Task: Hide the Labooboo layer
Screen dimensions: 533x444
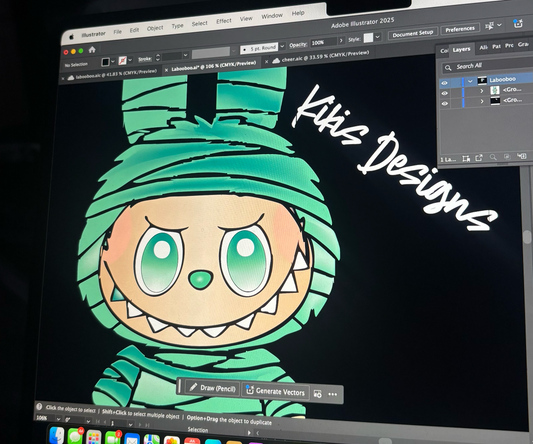Action: [x=444, y=83]
